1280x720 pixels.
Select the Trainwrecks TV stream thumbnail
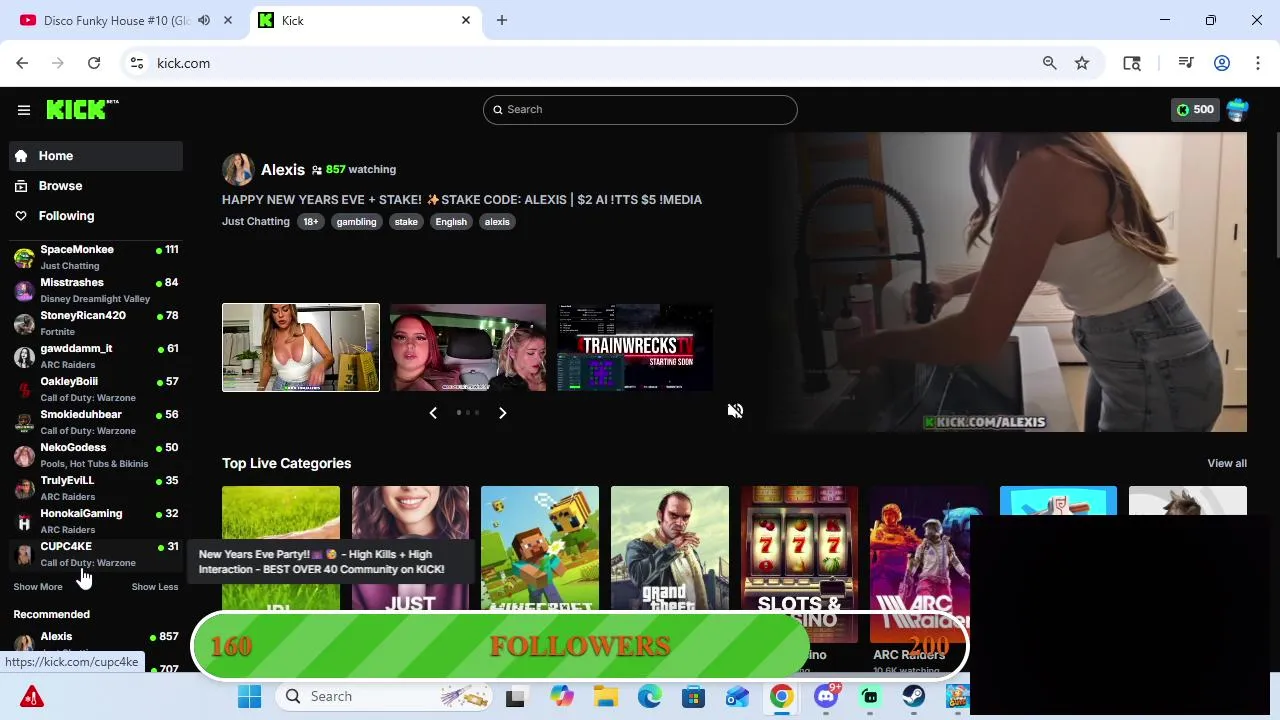click(636, 347)
